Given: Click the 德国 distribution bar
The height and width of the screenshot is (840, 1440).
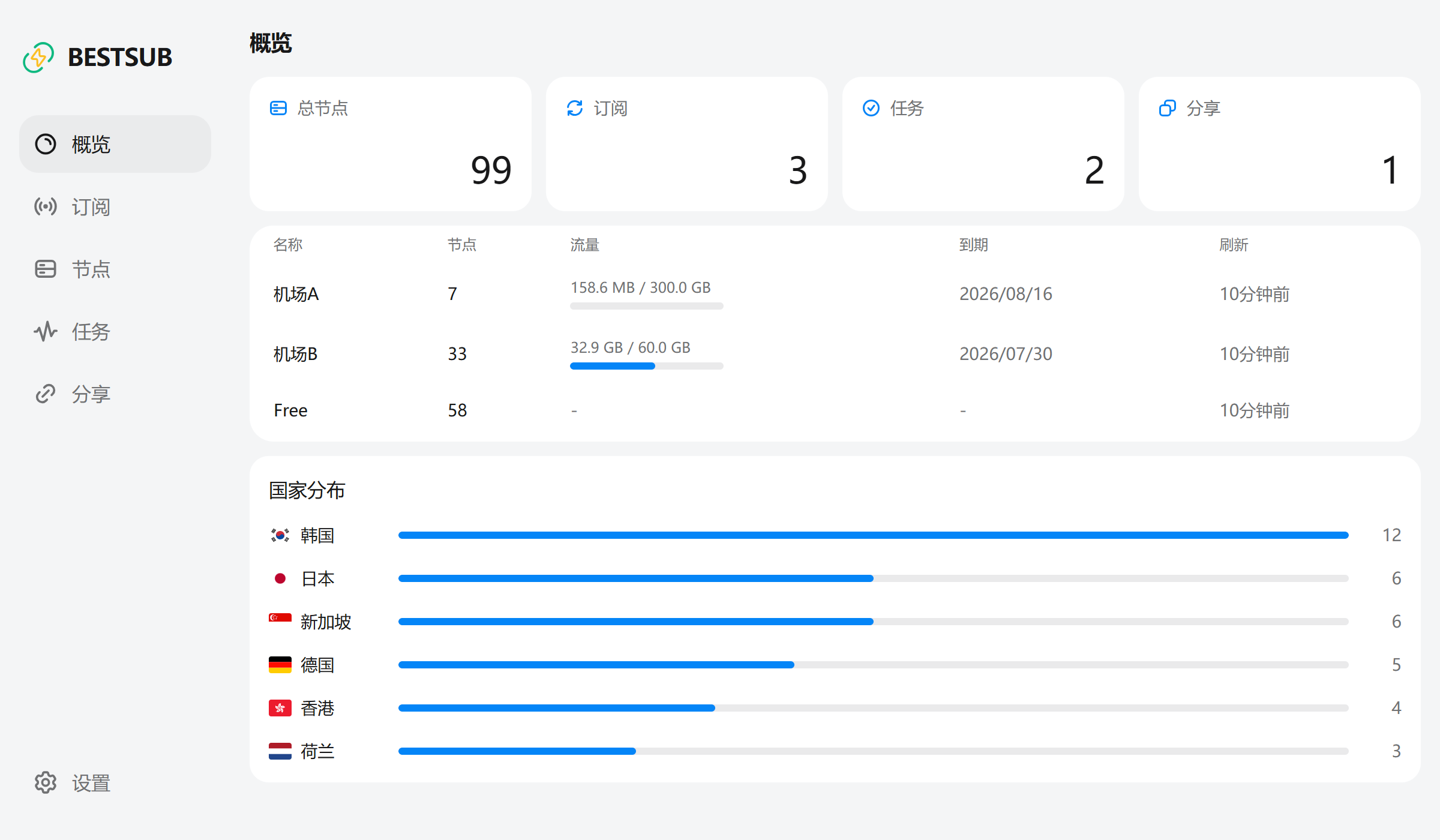Looking at the screenshot, I should click(874, 665).
